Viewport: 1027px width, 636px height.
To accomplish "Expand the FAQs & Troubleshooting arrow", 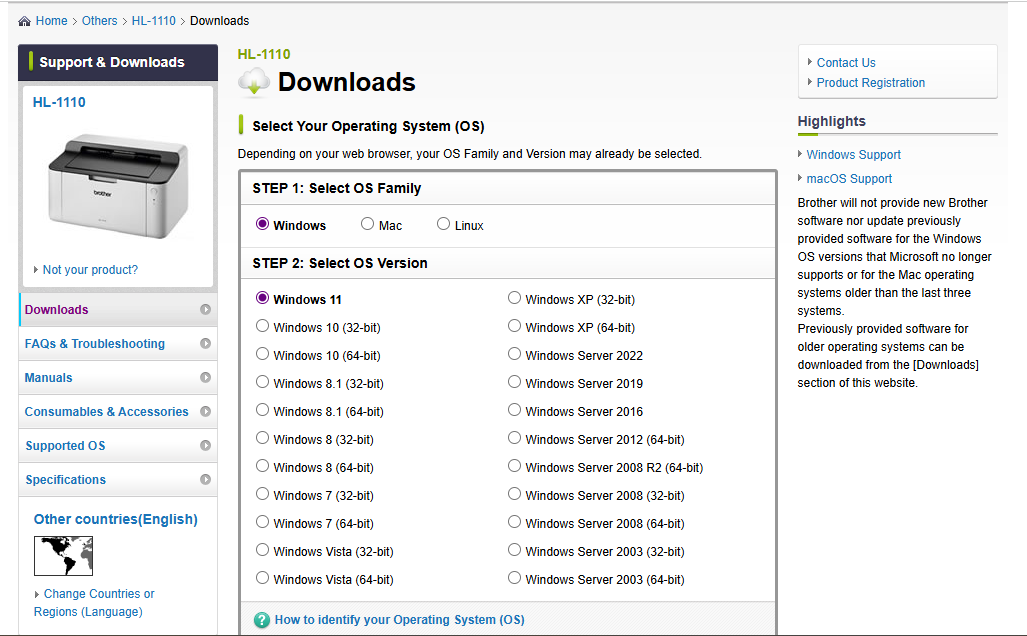I will point(205,344).
